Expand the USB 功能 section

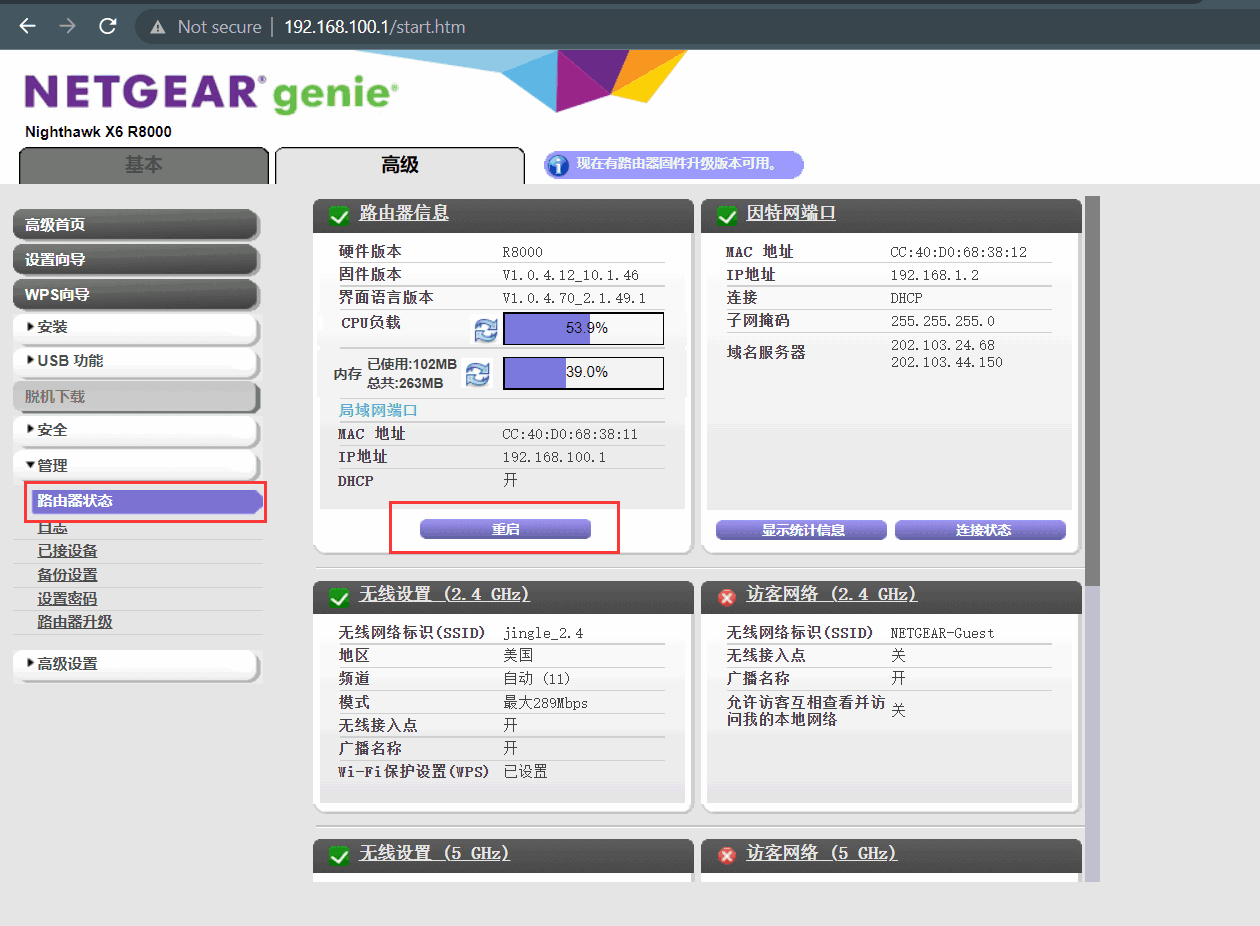136,361
